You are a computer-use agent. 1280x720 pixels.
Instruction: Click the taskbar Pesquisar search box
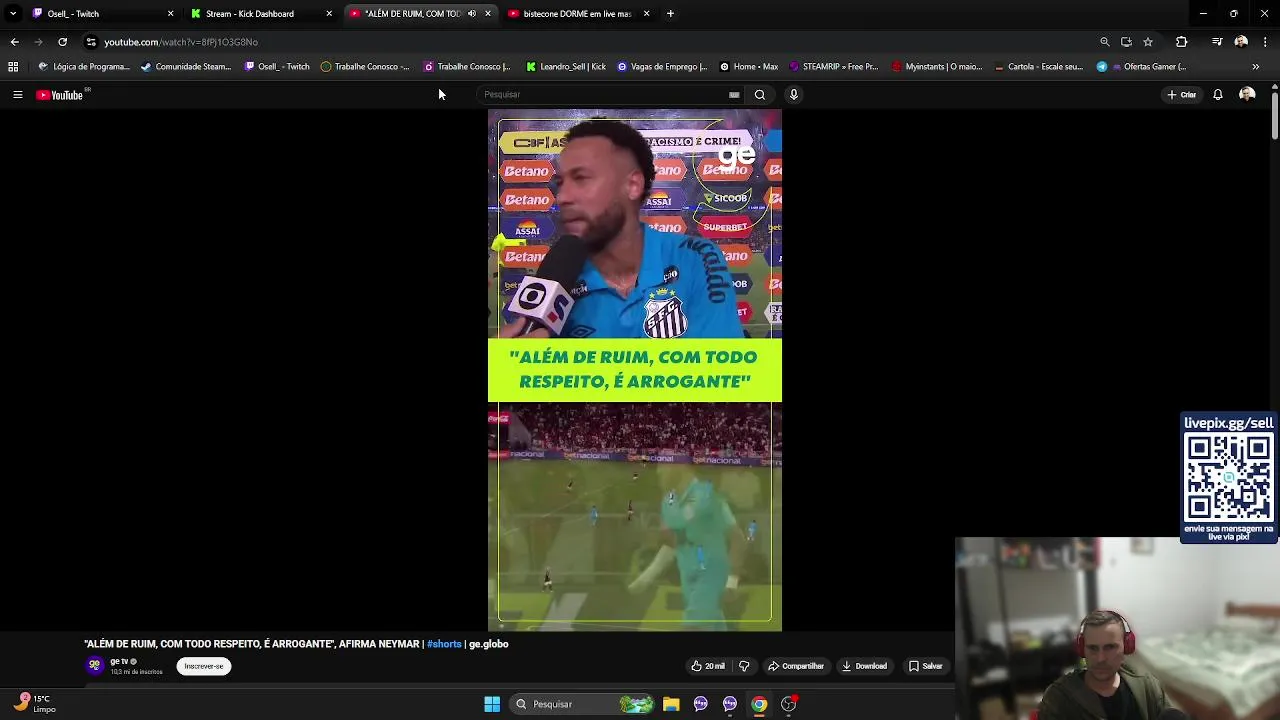tap(584, 704)
